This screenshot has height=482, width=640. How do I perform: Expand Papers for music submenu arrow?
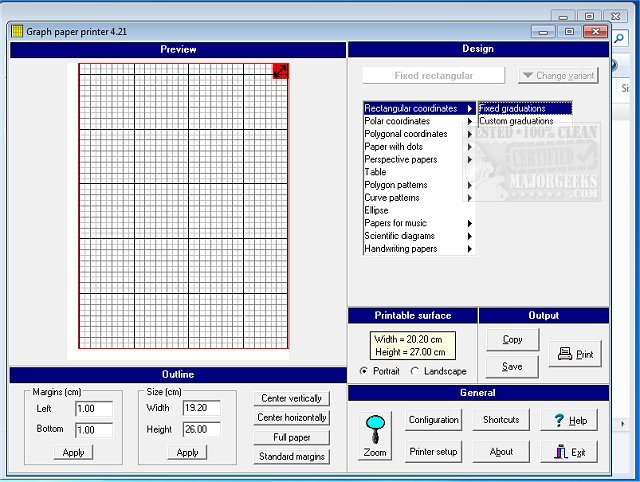click(470, 223)
